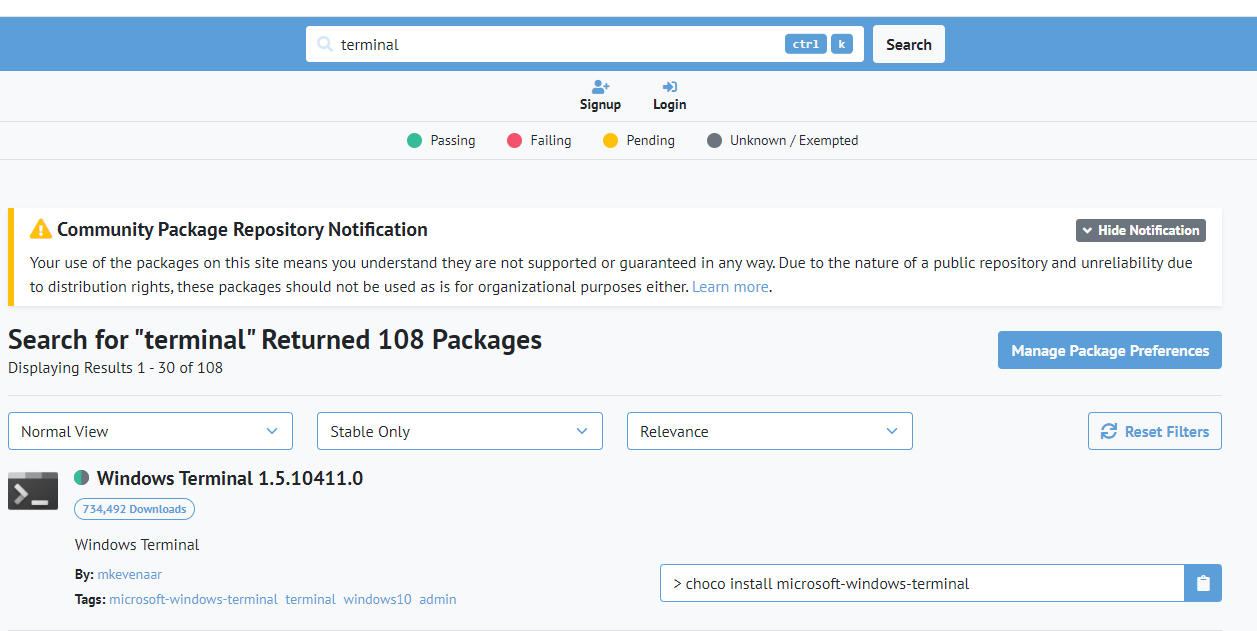Image resolution: width=1257 pixels, height=631 pixels.
Task: Click the Signup user-plus icon
Action: tap(600, 87)
